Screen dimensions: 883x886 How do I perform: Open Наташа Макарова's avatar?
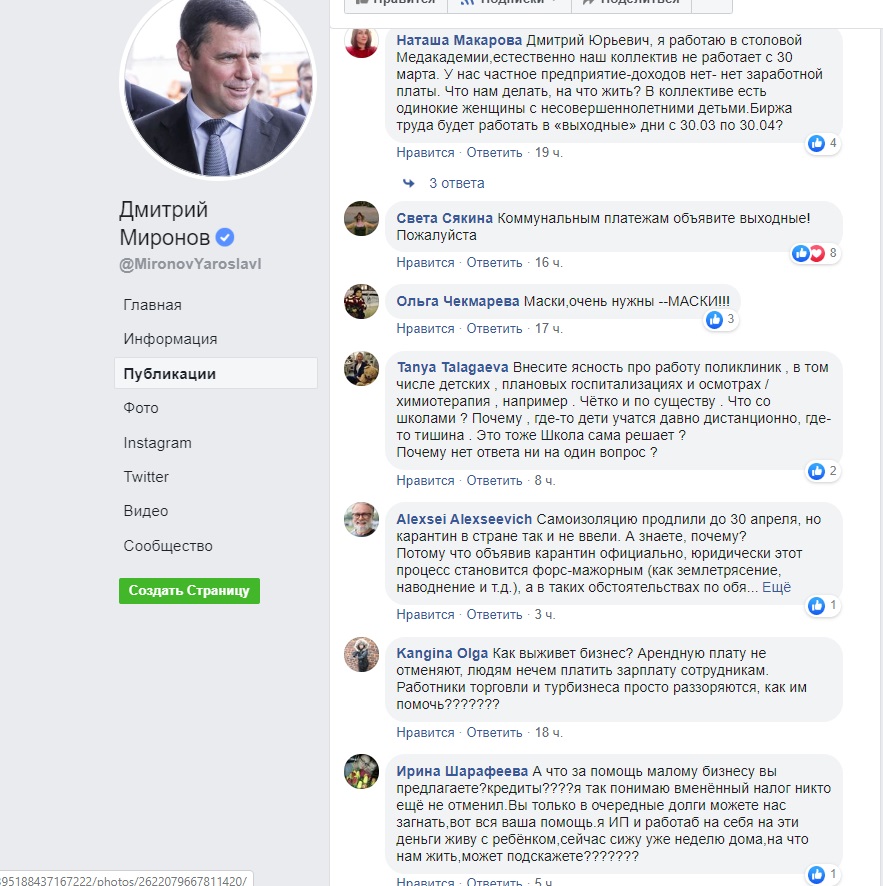[362, 41]
